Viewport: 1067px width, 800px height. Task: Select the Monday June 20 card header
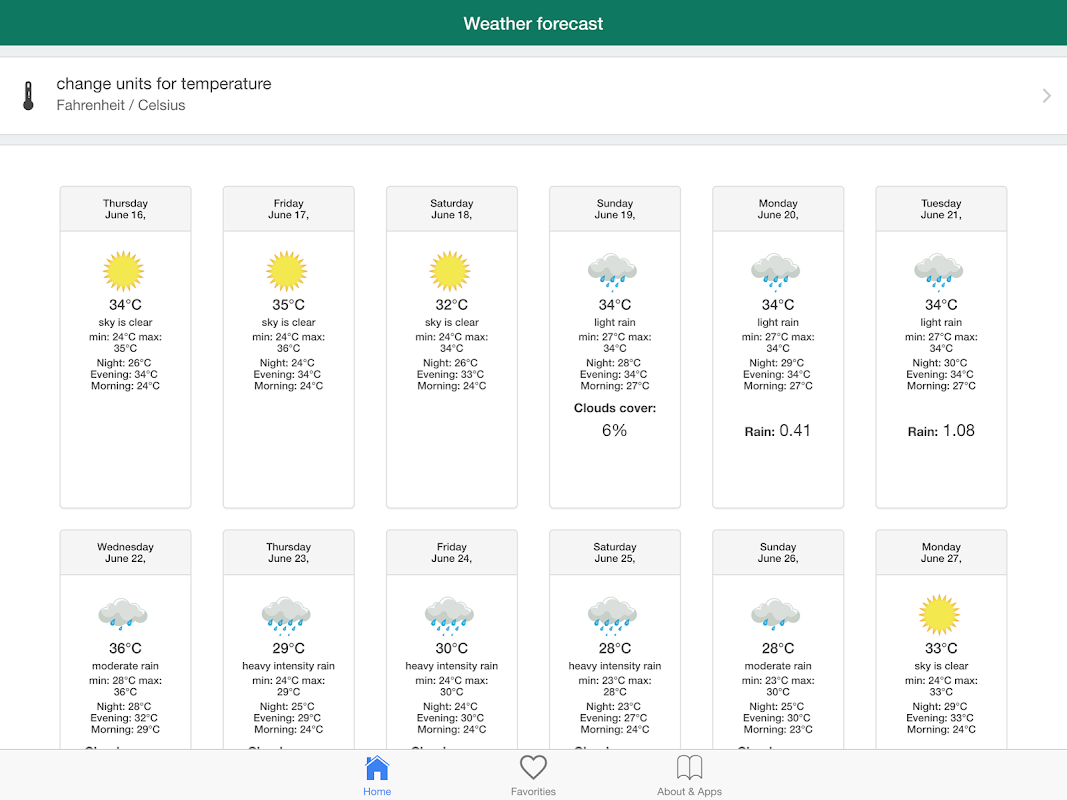click(x=778, y=209)
